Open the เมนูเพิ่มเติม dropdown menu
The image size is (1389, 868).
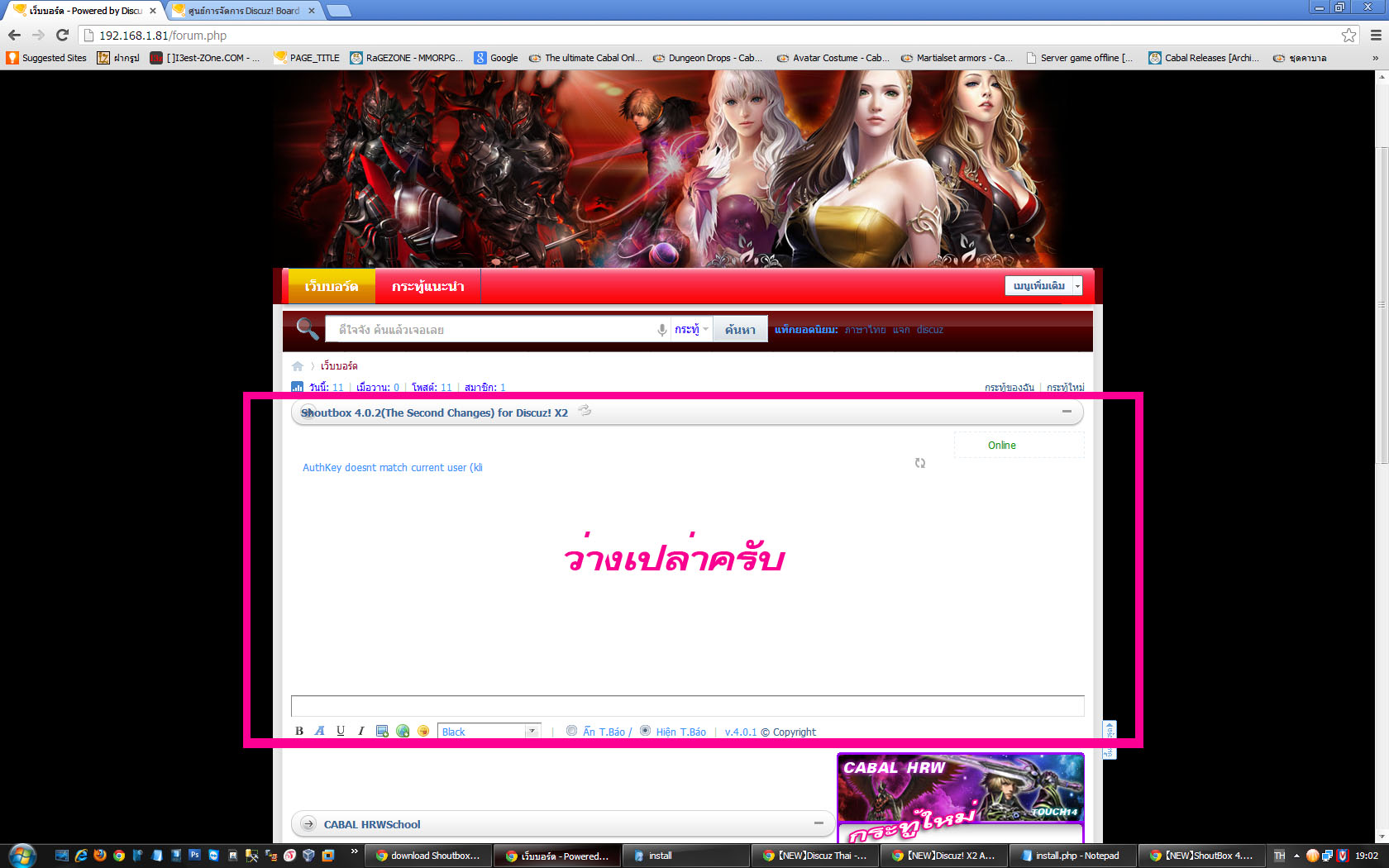(x=1043, y=285)
